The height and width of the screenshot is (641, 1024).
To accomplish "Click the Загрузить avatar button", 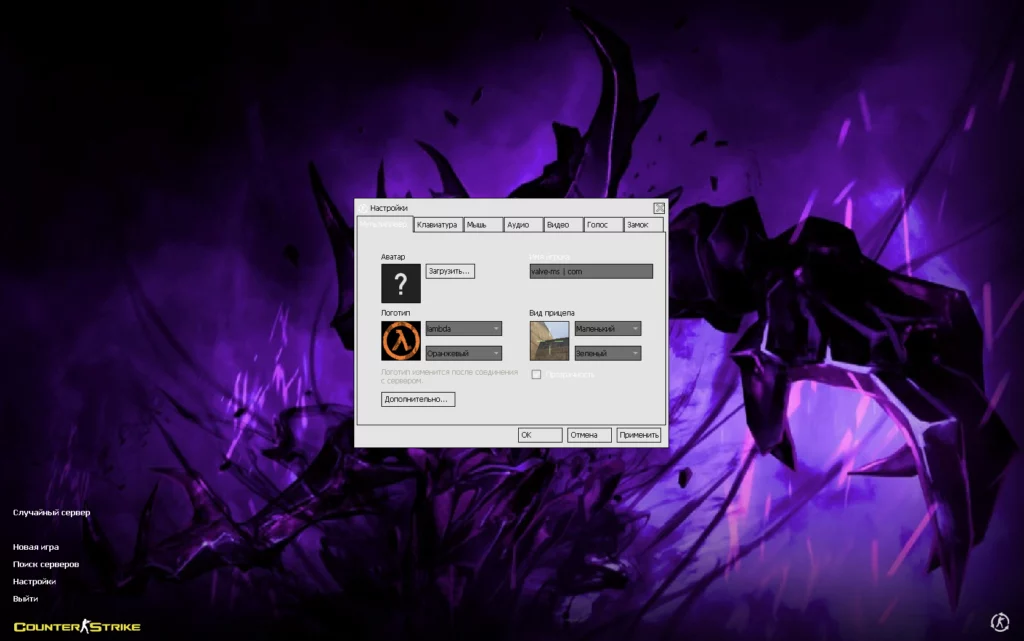I will (x=448, y=270).
